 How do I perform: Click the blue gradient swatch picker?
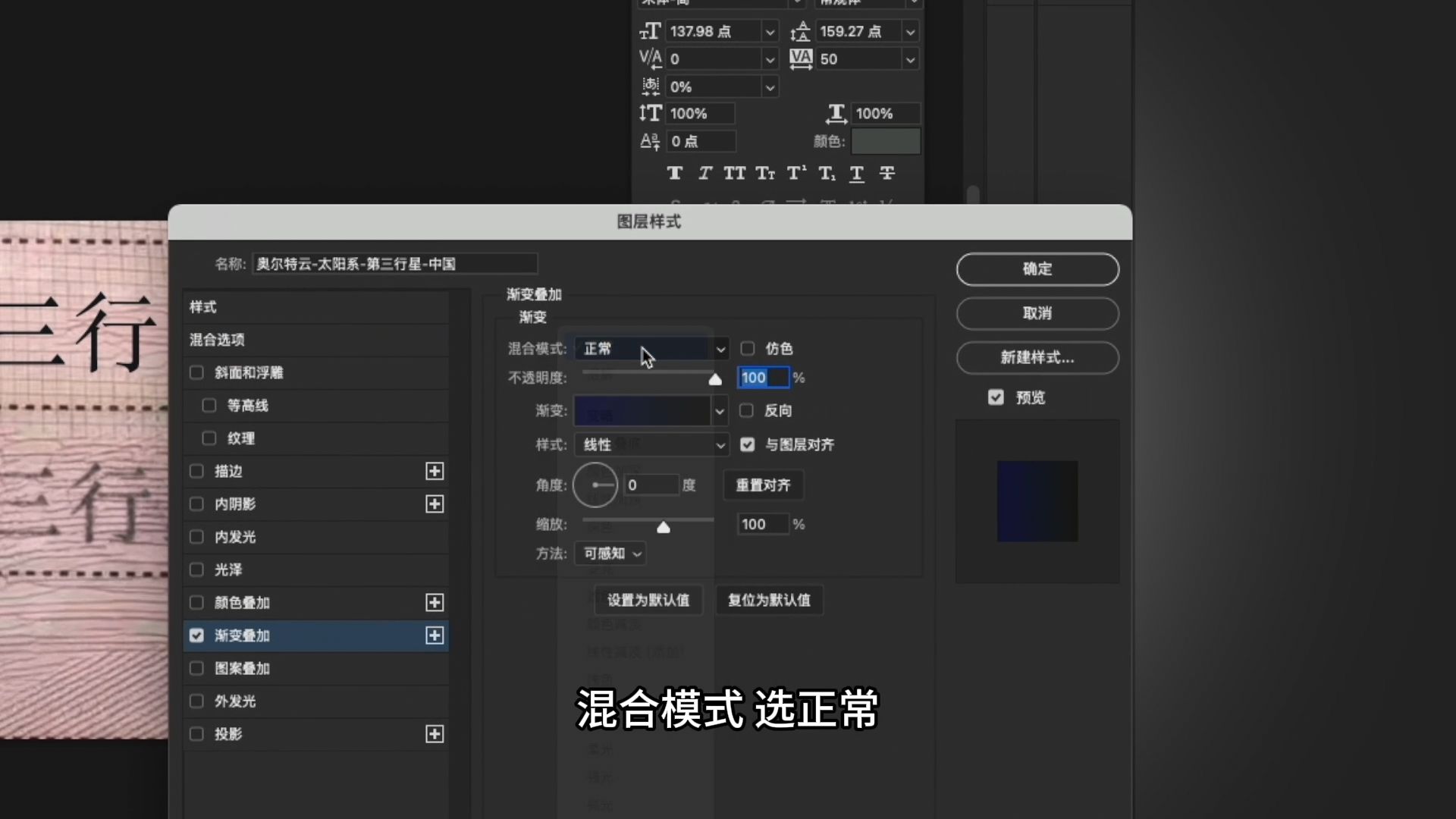pyautogui.click(x=642, y=411)
